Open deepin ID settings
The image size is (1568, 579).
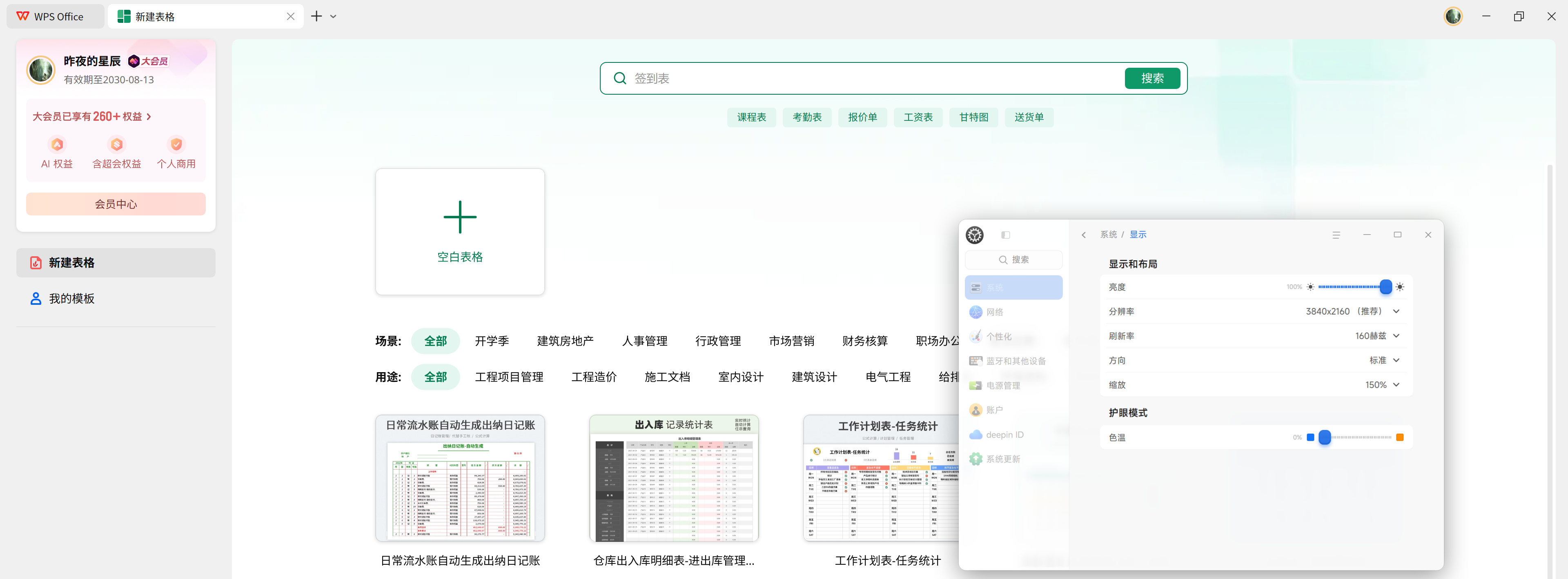pos(1013,434)
